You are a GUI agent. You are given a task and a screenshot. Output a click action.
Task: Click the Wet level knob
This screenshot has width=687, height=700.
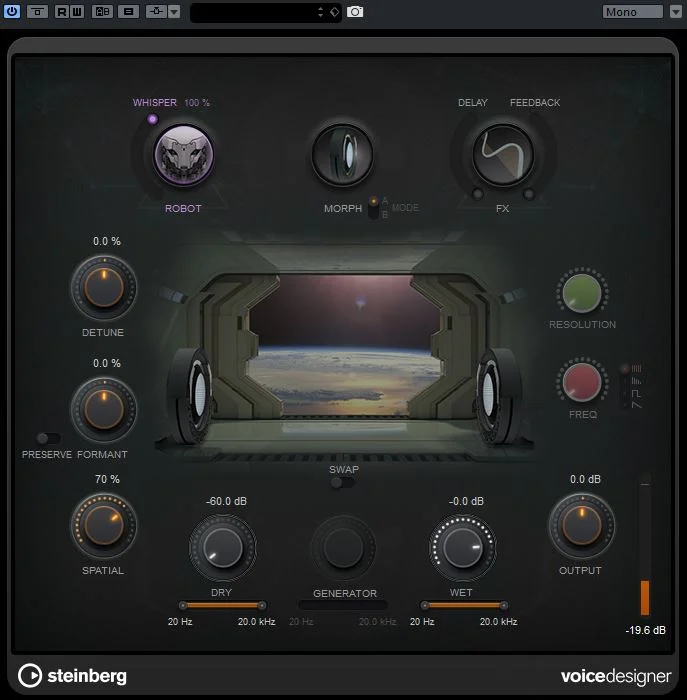coord(462,547)
